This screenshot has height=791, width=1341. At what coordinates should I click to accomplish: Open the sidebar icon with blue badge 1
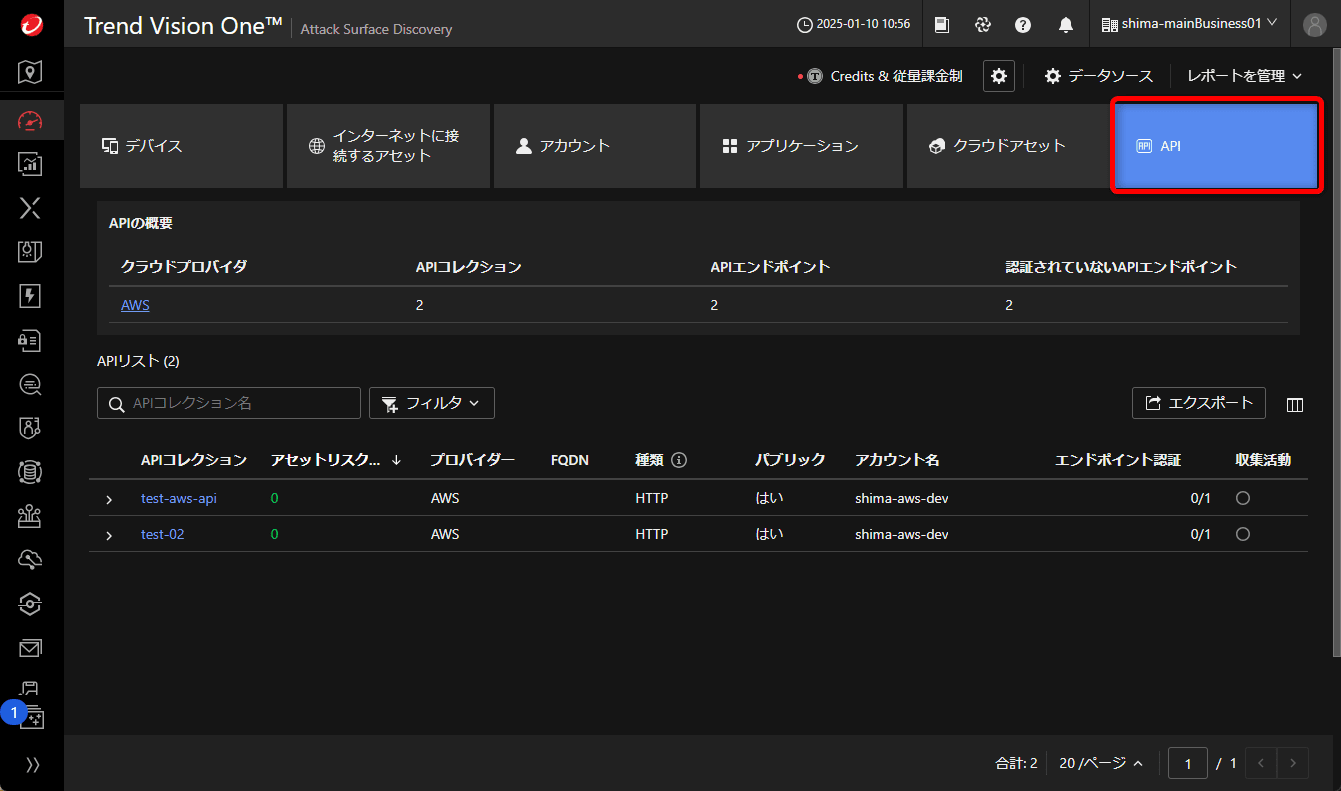tap(31, 715)
